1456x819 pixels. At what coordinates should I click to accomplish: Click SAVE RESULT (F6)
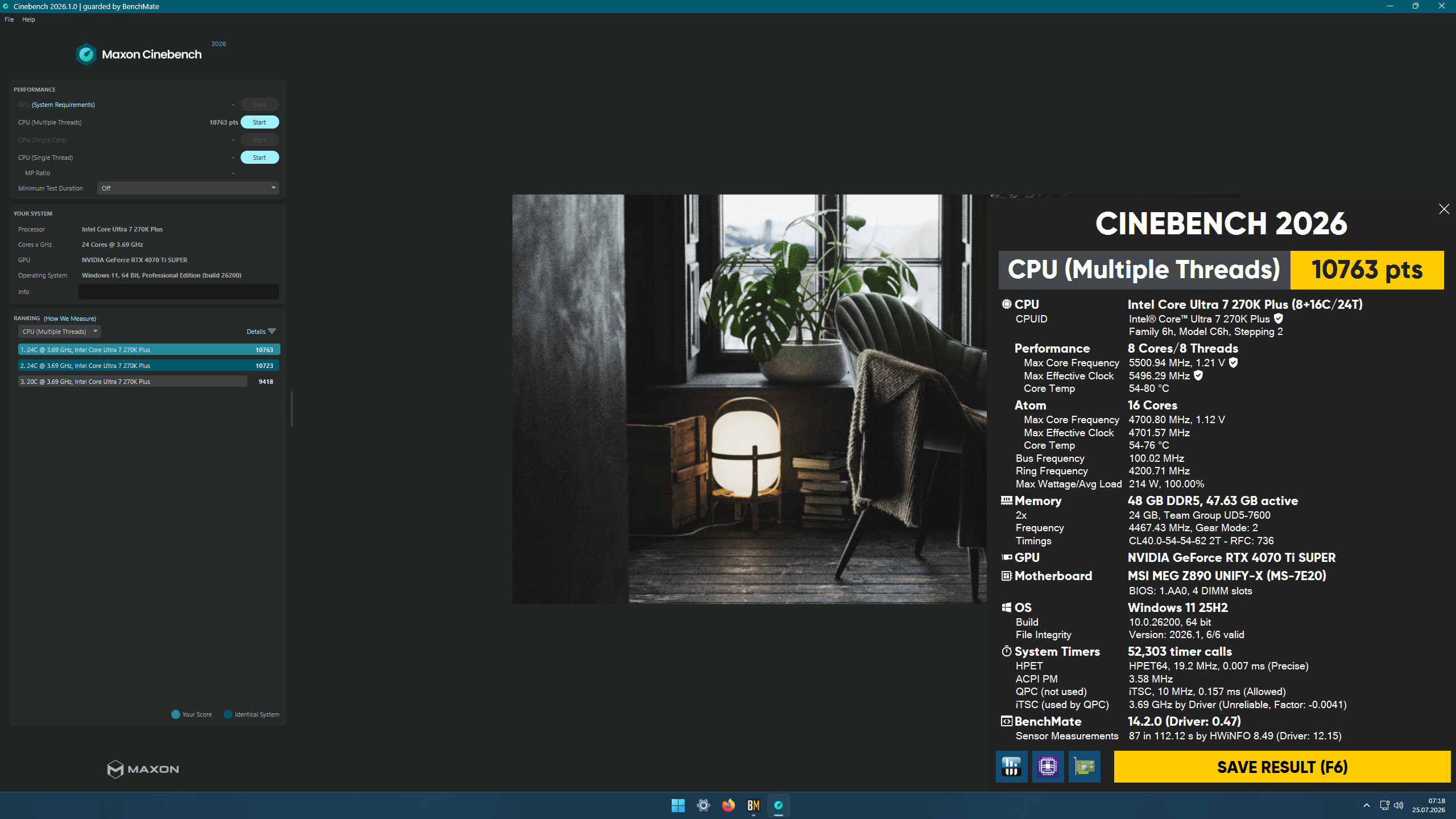[x=1282, y=767]
